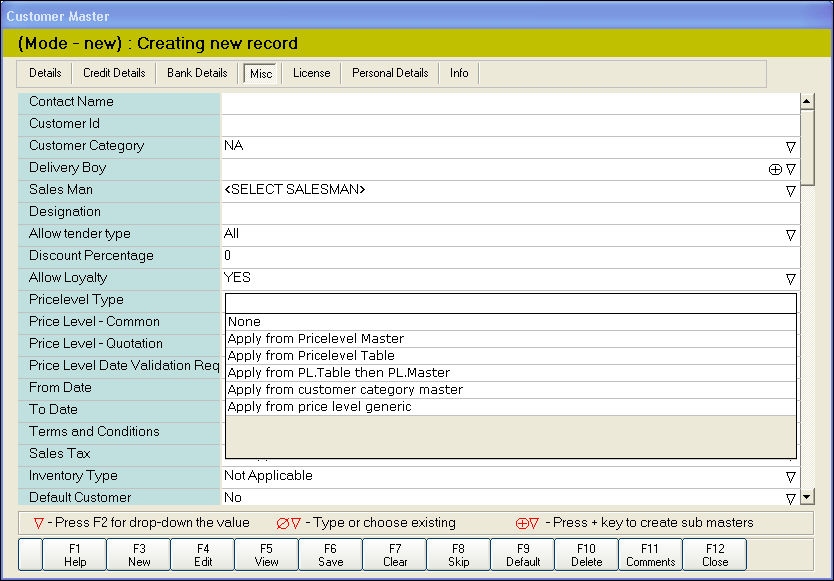The height and width of the screenshot is (581, 834).
Task: Click the F10 Delete button
Action: pos(587,555)
